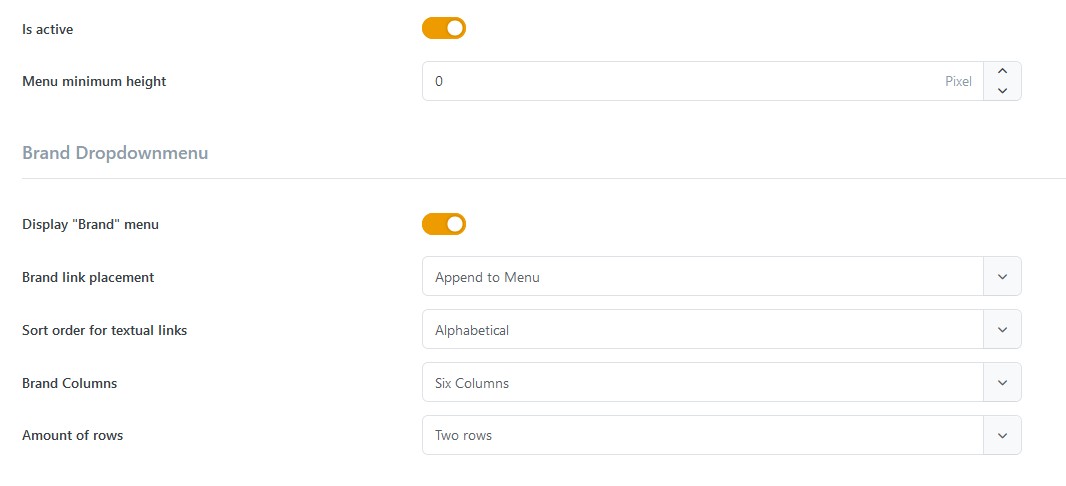The image size is (1066, 486).
Task: Open the Amount of rows dropdown
Action: click(721, 435)
